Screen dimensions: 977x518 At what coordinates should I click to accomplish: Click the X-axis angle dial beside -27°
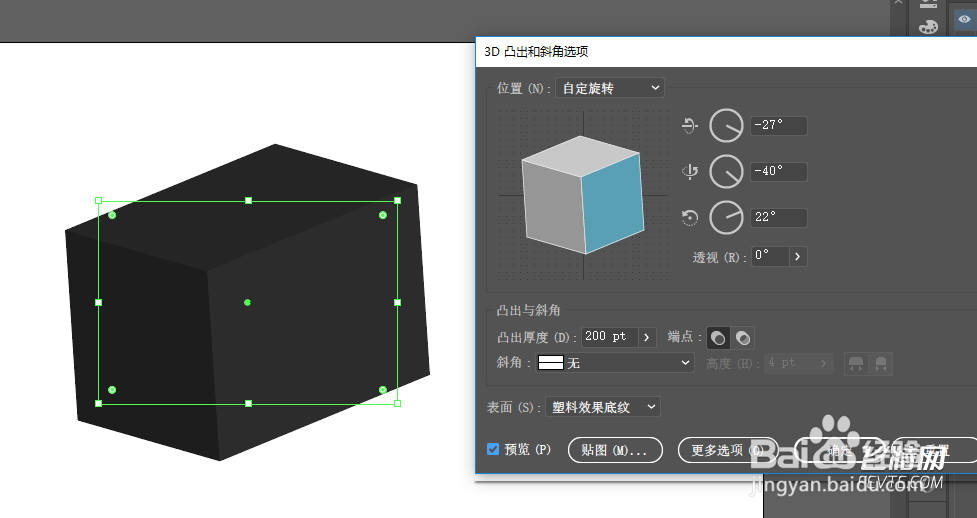pyautogui.click(x=727, y=125)
